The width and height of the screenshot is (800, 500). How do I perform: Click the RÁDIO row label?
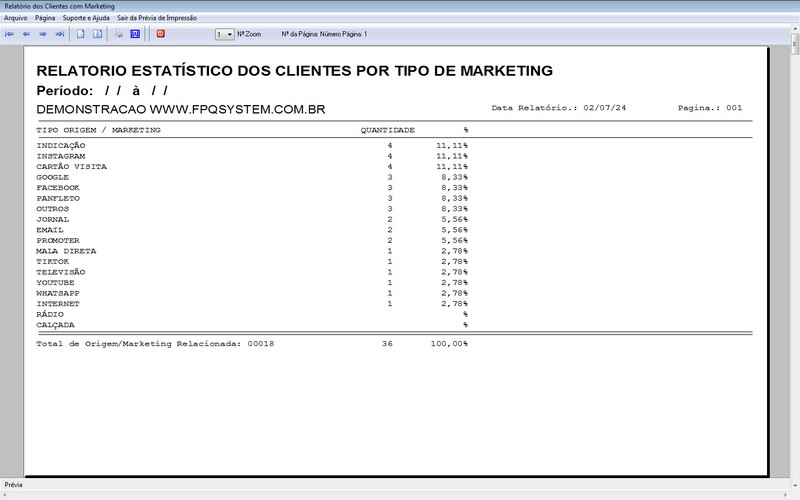coord(50,314)
